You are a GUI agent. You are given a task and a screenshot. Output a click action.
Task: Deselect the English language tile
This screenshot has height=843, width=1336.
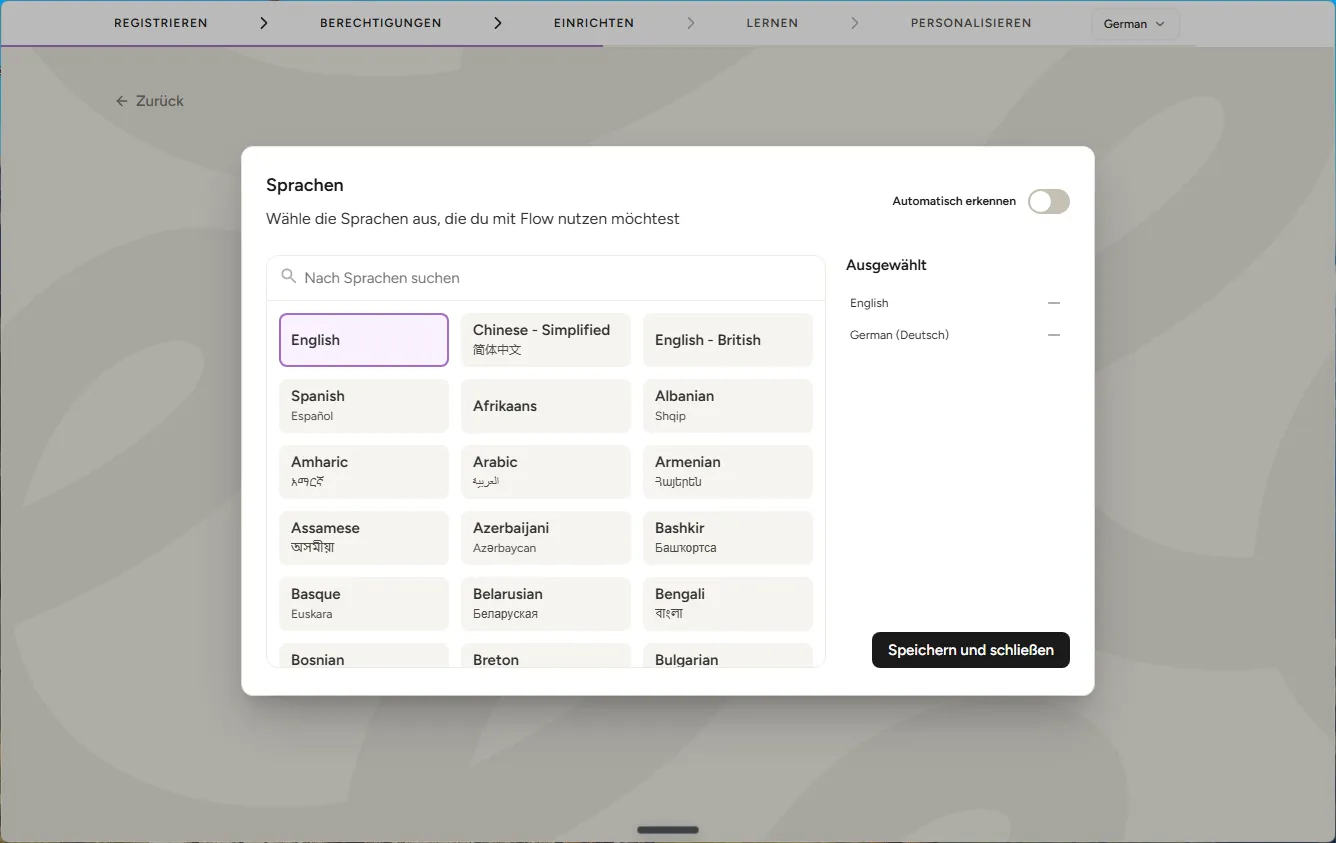(x=364, y=340)
